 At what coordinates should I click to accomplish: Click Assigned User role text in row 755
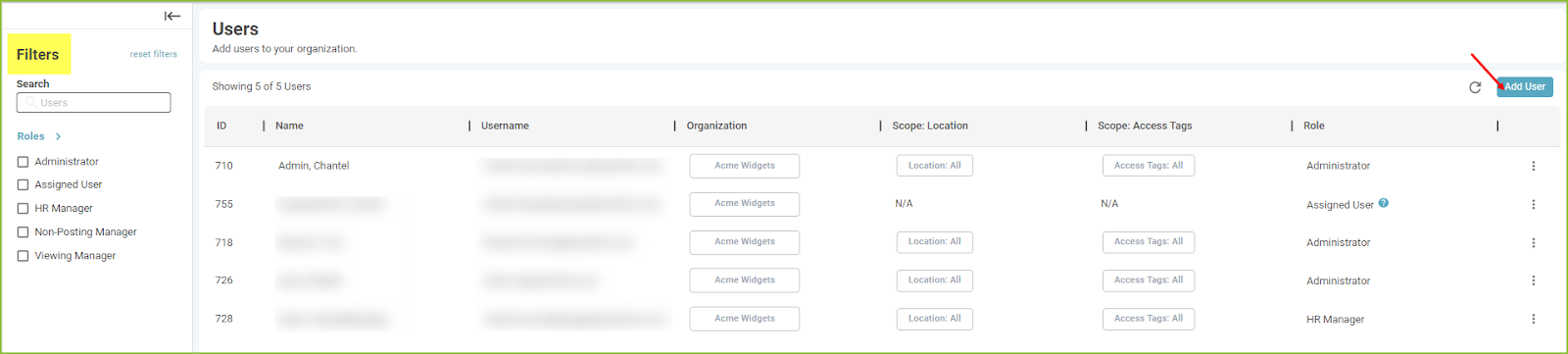coord(1340,205)
